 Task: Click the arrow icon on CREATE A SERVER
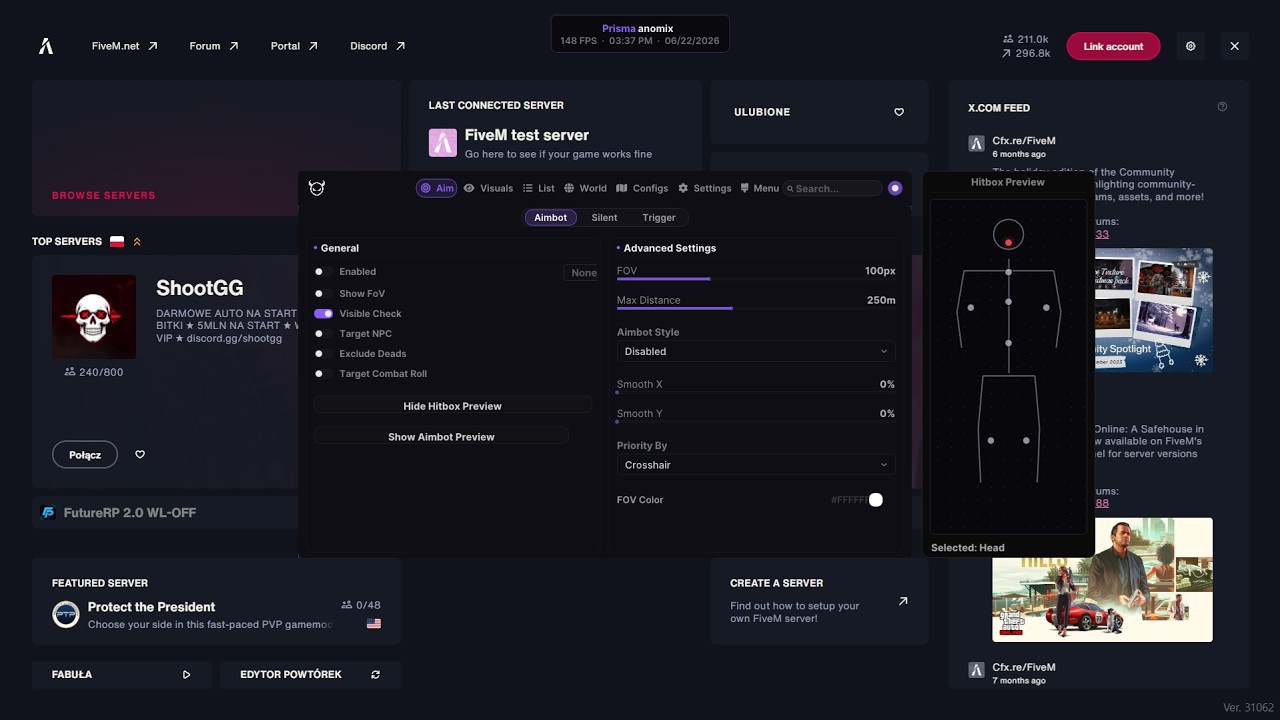tap(903, 601)
